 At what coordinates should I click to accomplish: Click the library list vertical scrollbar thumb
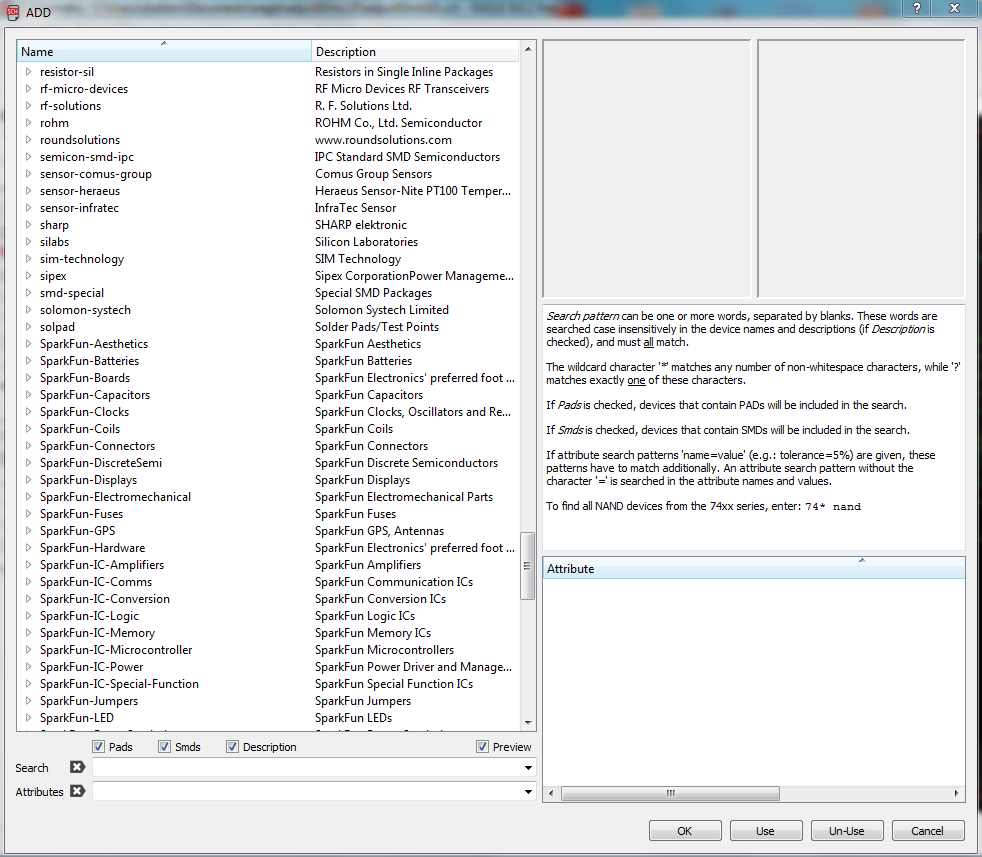(527, 566)
